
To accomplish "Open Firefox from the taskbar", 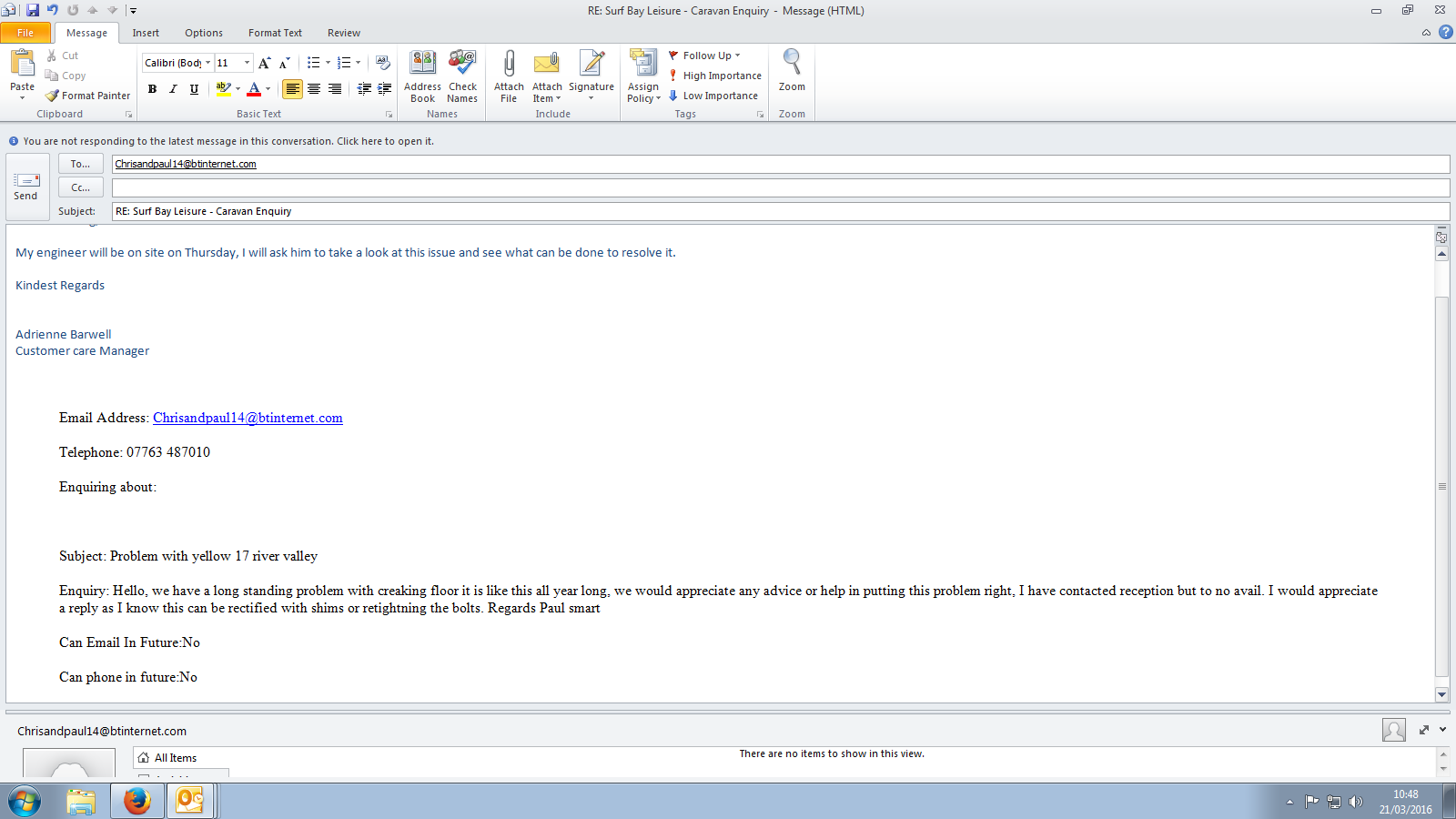I will tap(136, 801).
